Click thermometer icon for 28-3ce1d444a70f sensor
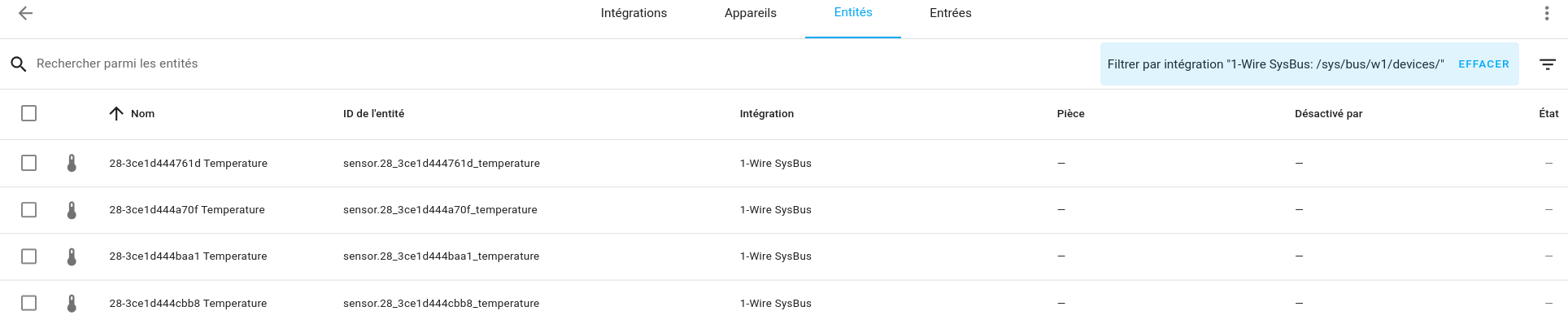The height and width of the screenshot is (333, 1568). pyautogui.click(x=72, y=210)
